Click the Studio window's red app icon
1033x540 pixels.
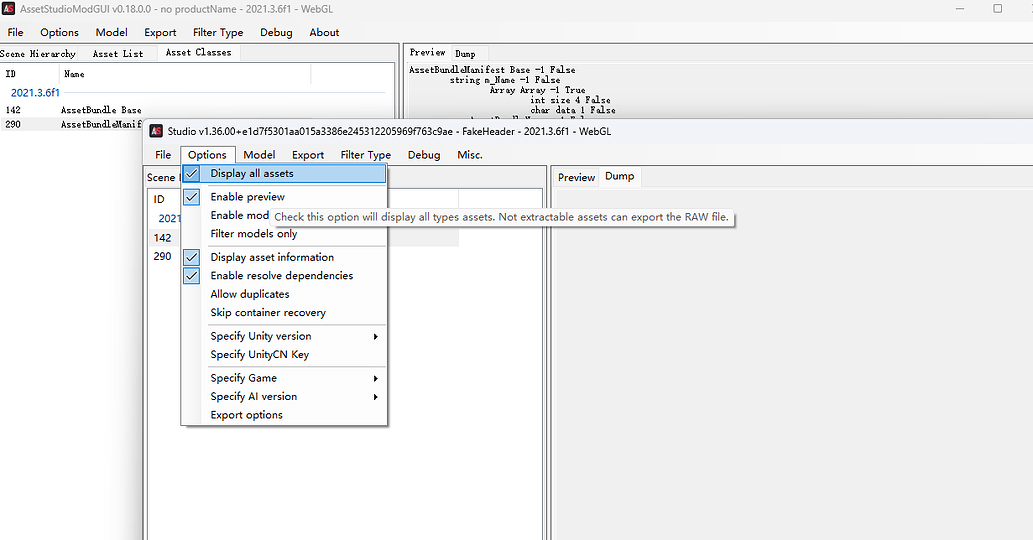coord(156,131)
